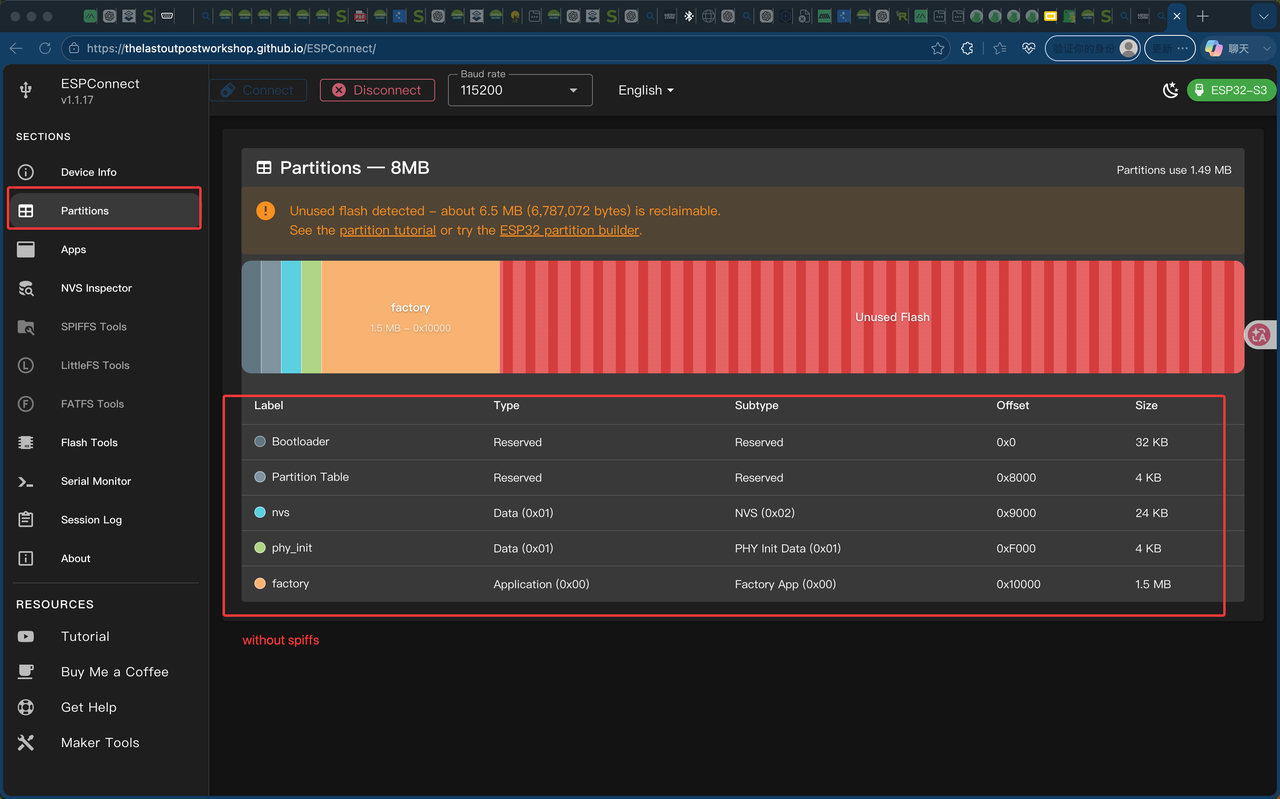Click the factory segment in partition bar
This screenshot has width=1280, height=799.
click(411, 317)
